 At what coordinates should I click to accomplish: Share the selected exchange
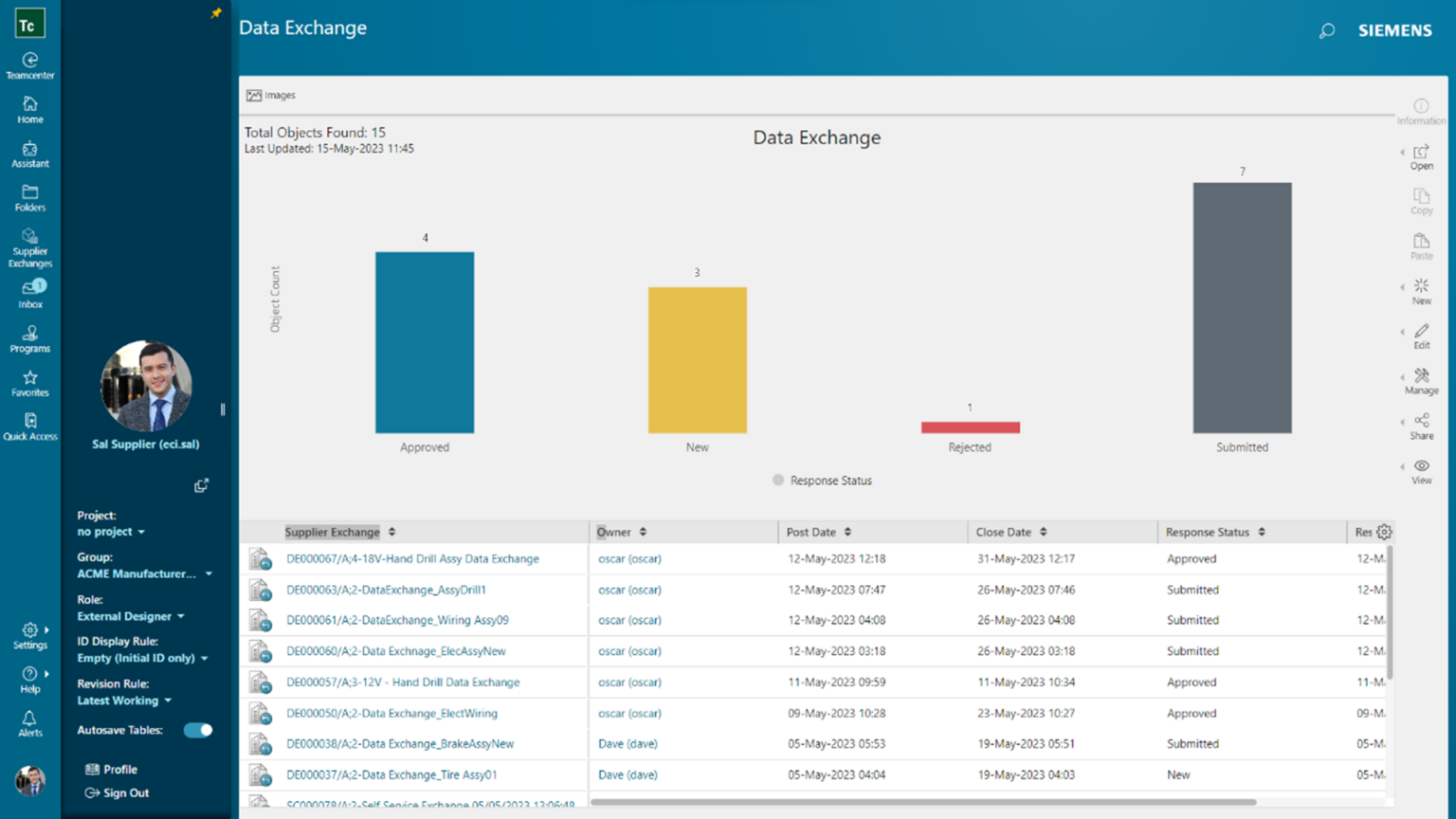(1421, 426)
